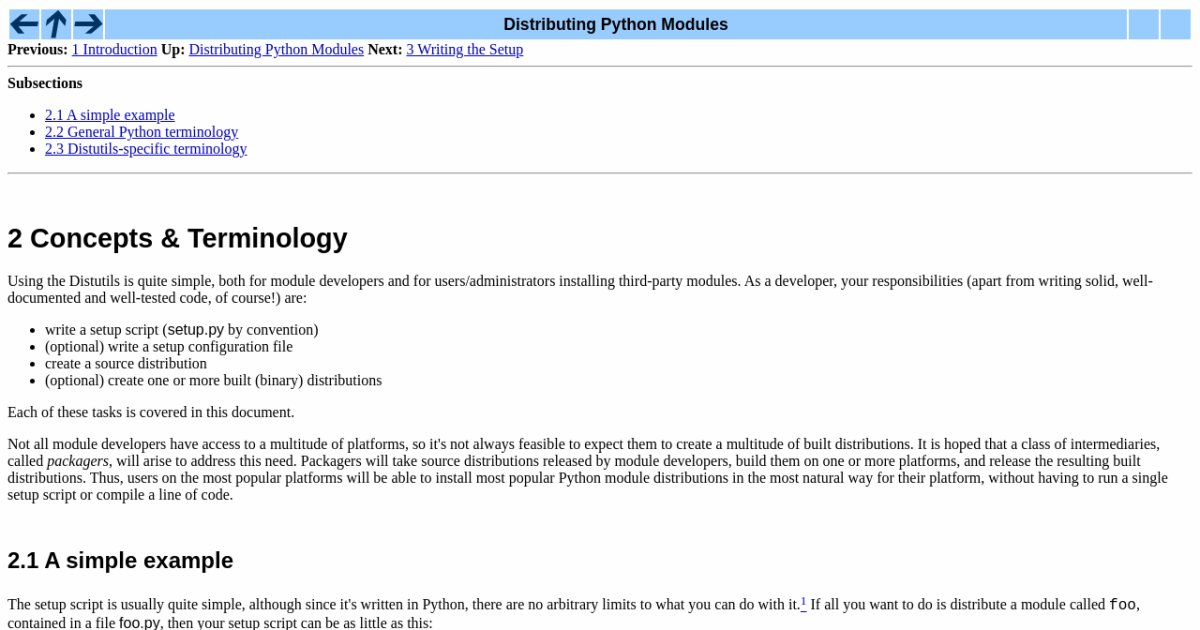Click footnote 1 superscript link
Image resolution: width=1200 pixels, height=630 pixels.
(x=803, y=601)
